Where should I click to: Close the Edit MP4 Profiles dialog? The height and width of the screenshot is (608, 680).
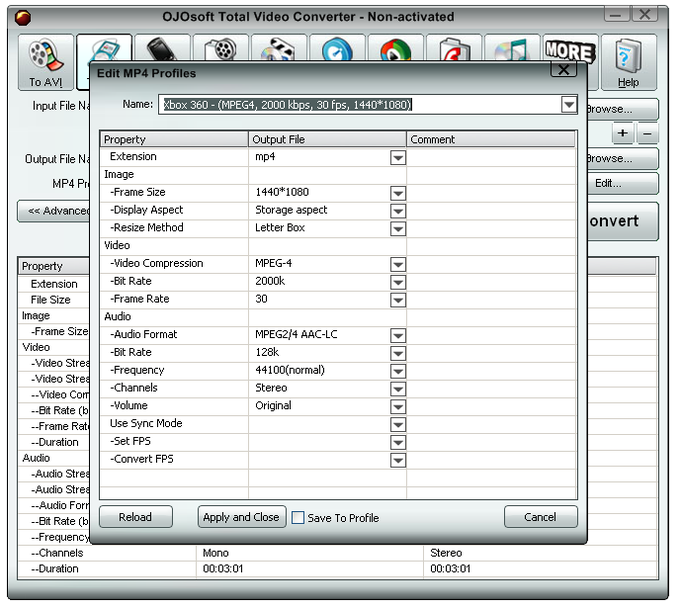[x=563, y=69]
